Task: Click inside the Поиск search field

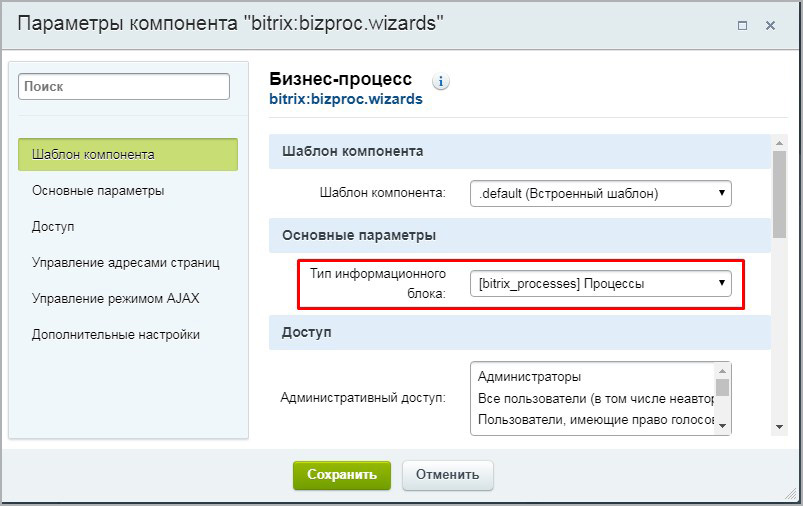Action: pos(124,87)
